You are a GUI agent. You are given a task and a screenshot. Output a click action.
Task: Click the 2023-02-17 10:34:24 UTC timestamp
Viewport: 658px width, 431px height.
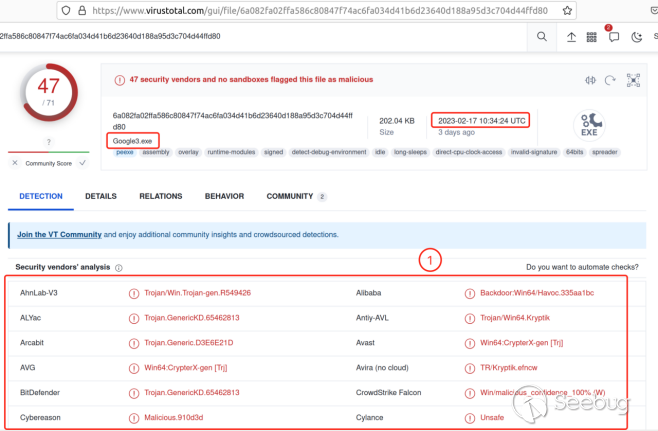[481, 121]
